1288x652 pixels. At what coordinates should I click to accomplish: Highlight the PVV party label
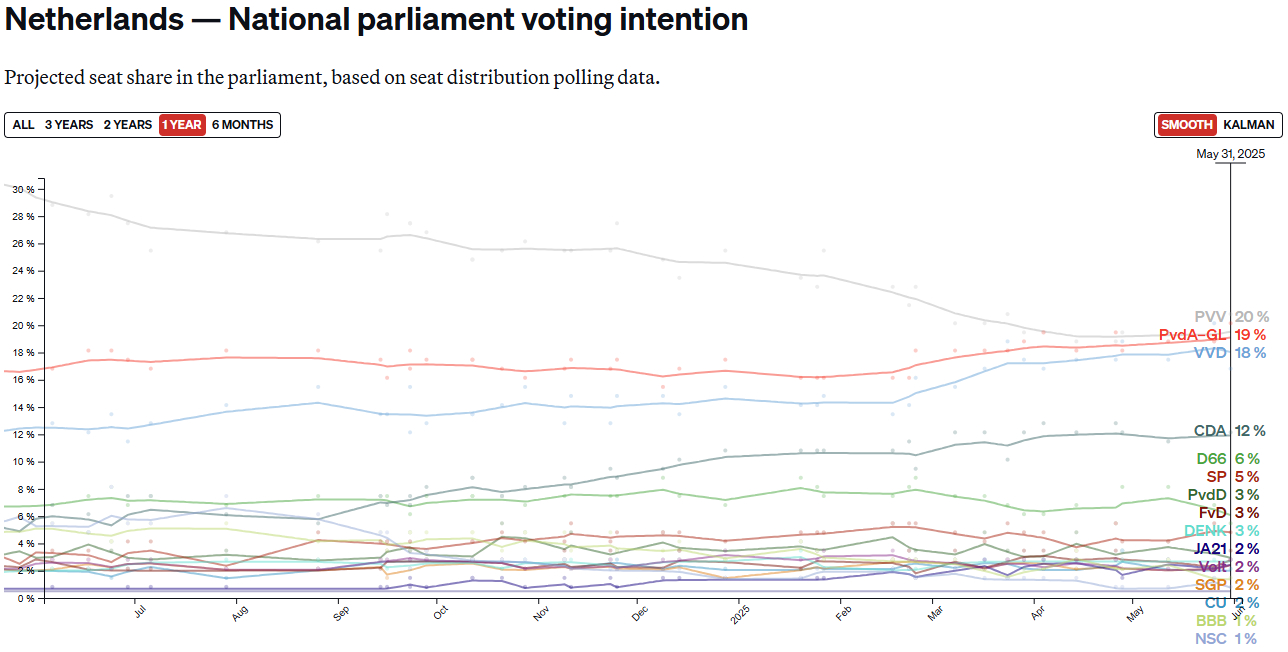click(x=1210, y=317)
